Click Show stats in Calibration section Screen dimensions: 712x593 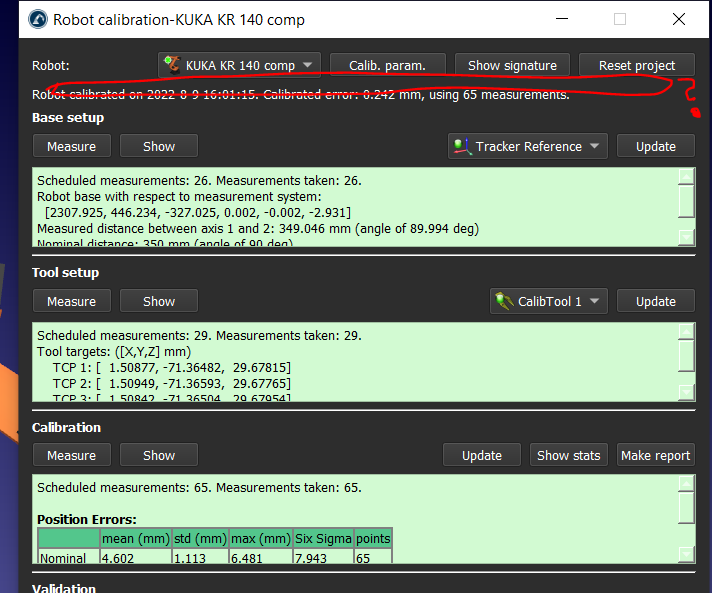click(568, 455)
